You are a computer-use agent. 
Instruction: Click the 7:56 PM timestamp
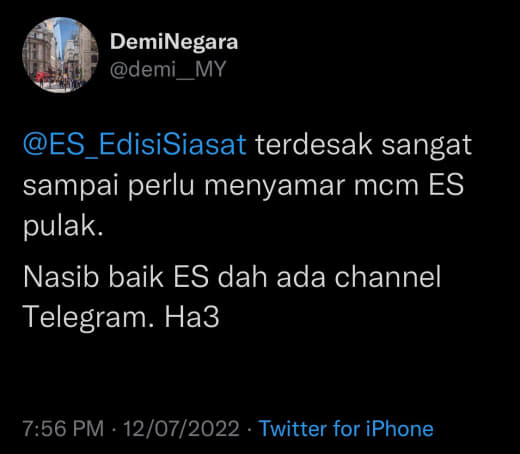tap(63, 428)
